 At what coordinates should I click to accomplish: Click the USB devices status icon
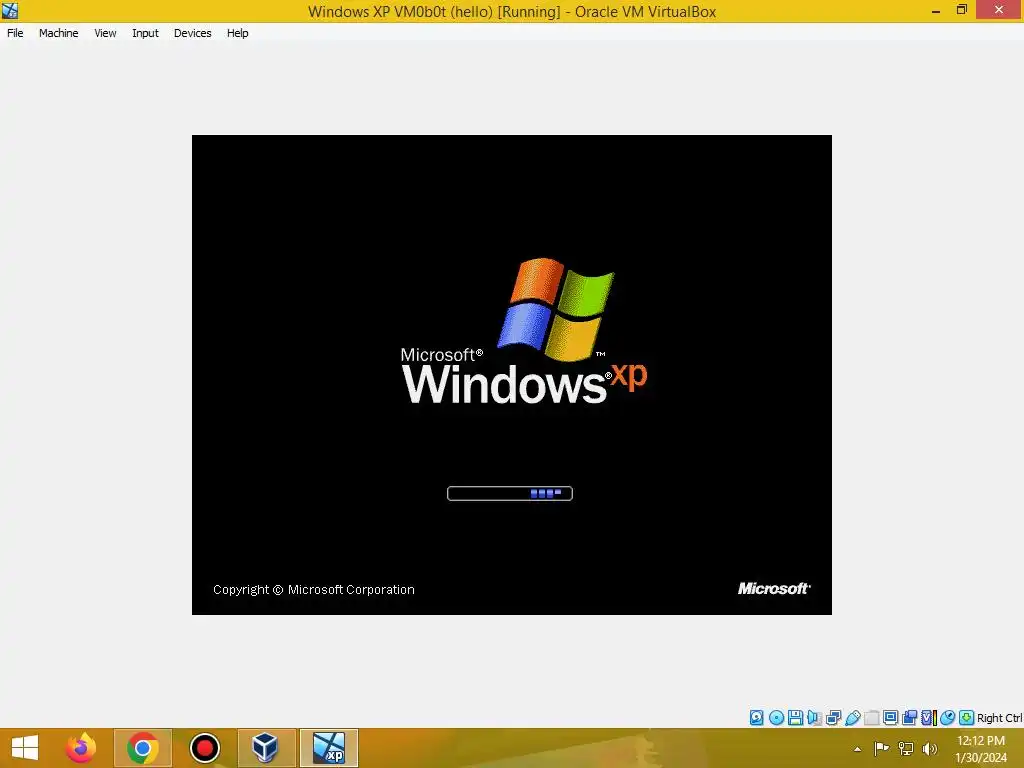coord(852,718)
